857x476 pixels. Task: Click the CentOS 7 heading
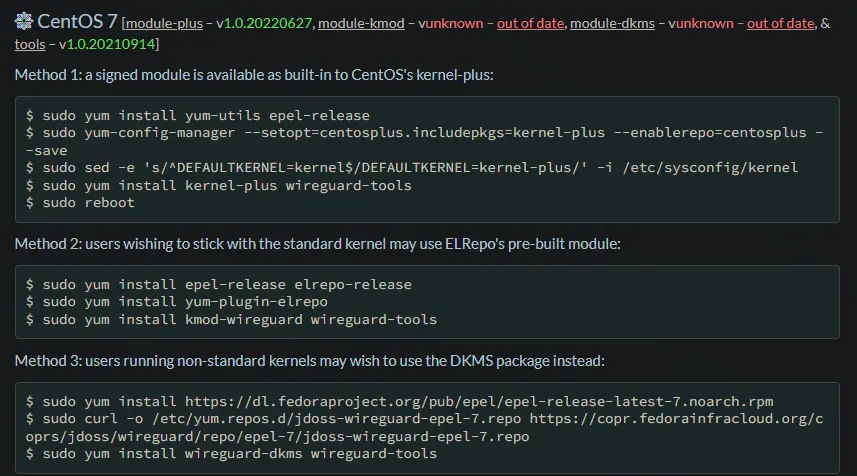(78, 21)
